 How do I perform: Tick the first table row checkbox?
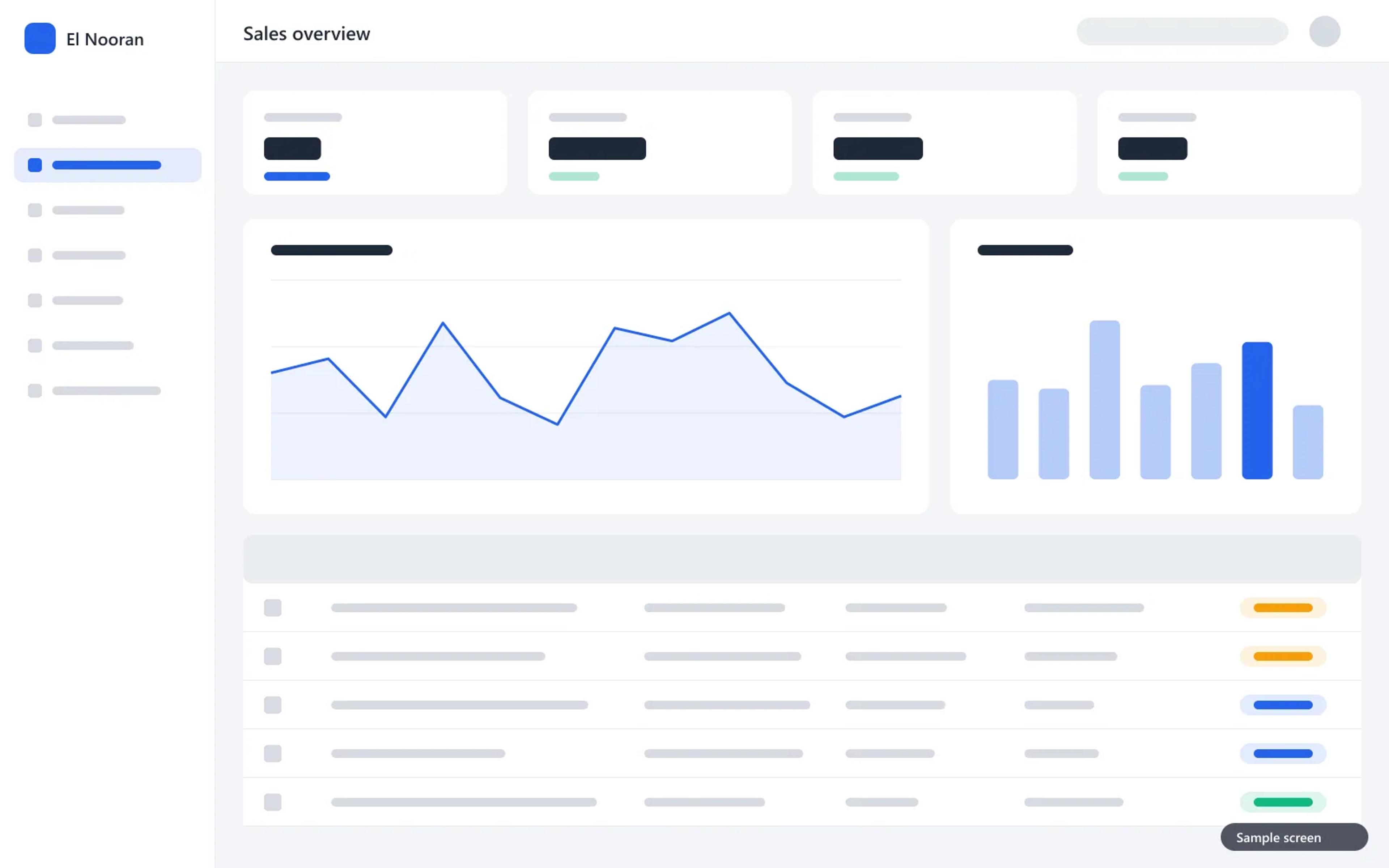273,608
